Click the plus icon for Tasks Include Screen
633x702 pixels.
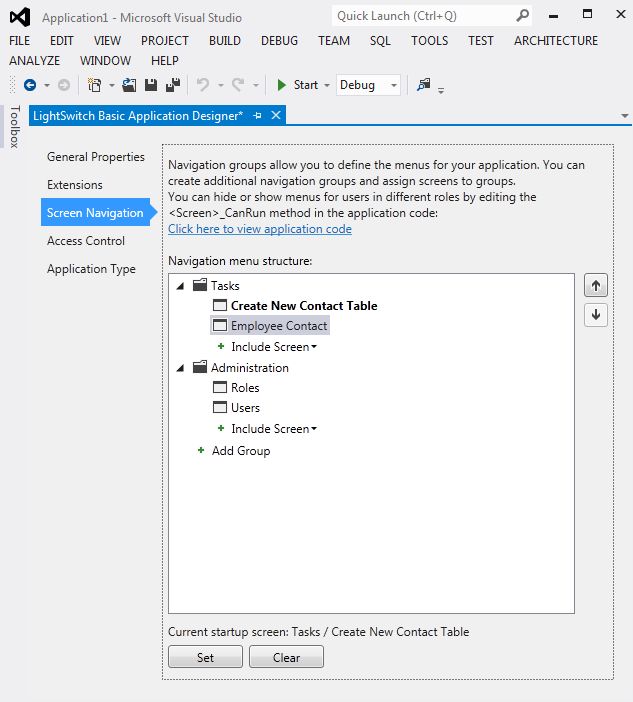221,346
